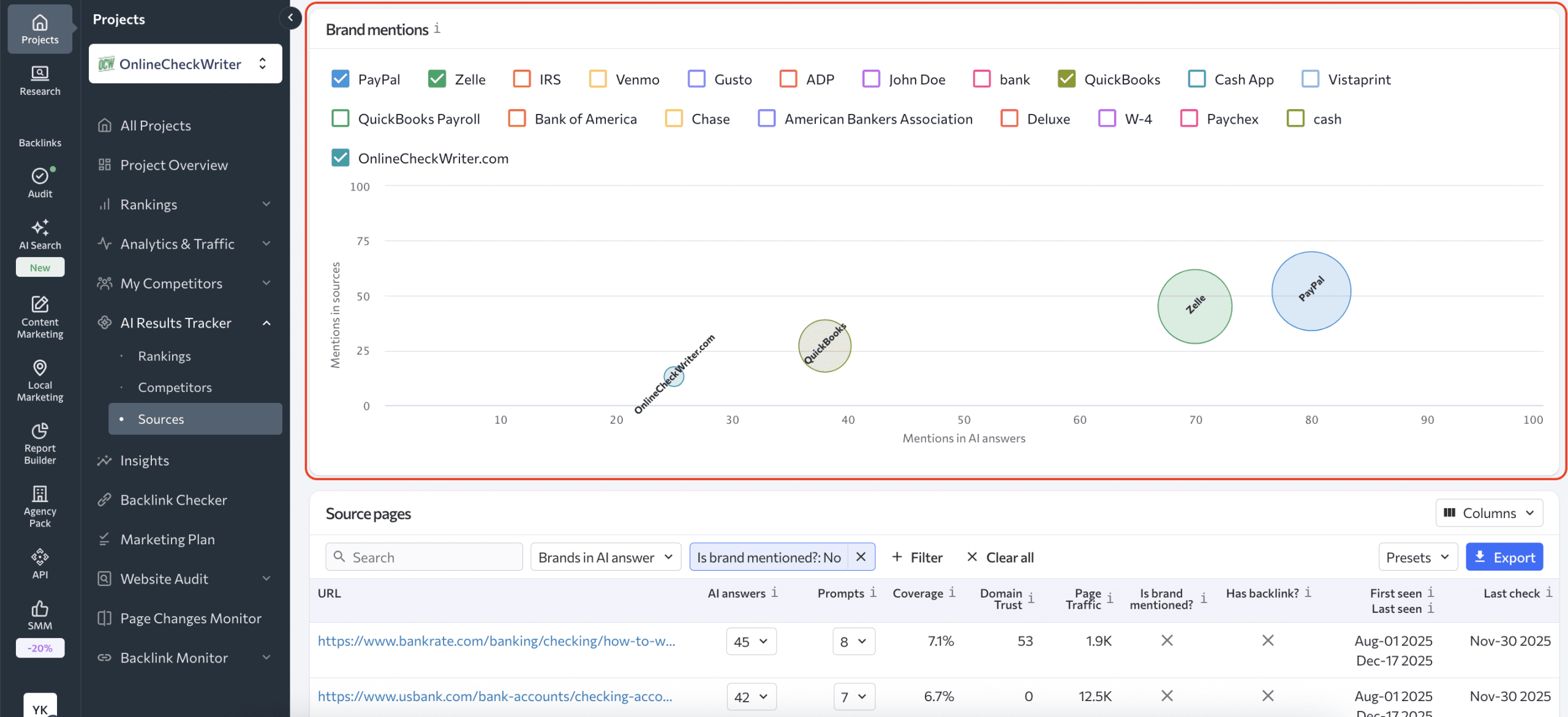
Task: Open the Content Marketing section
Action: [39, 316]
